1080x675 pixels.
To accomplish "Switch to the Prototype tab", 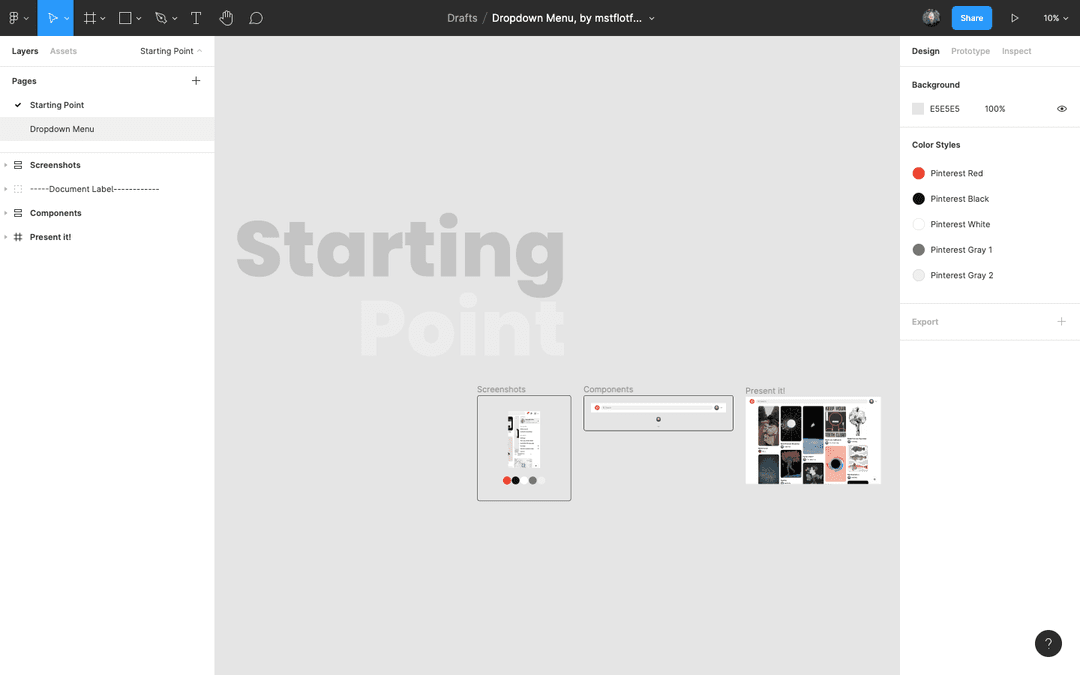I will pos(970,51).
